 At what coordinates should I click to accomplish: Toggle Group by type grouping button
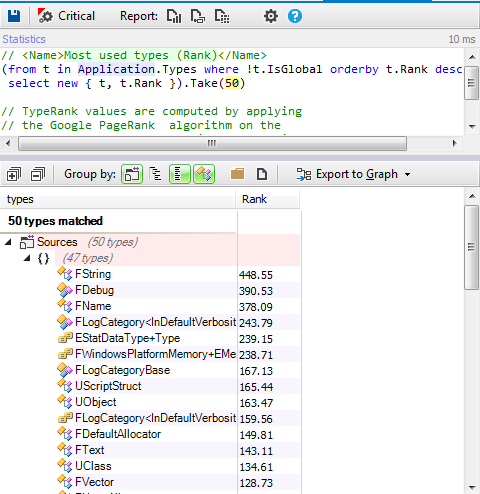pyautogui.click(x=204, y=174)
